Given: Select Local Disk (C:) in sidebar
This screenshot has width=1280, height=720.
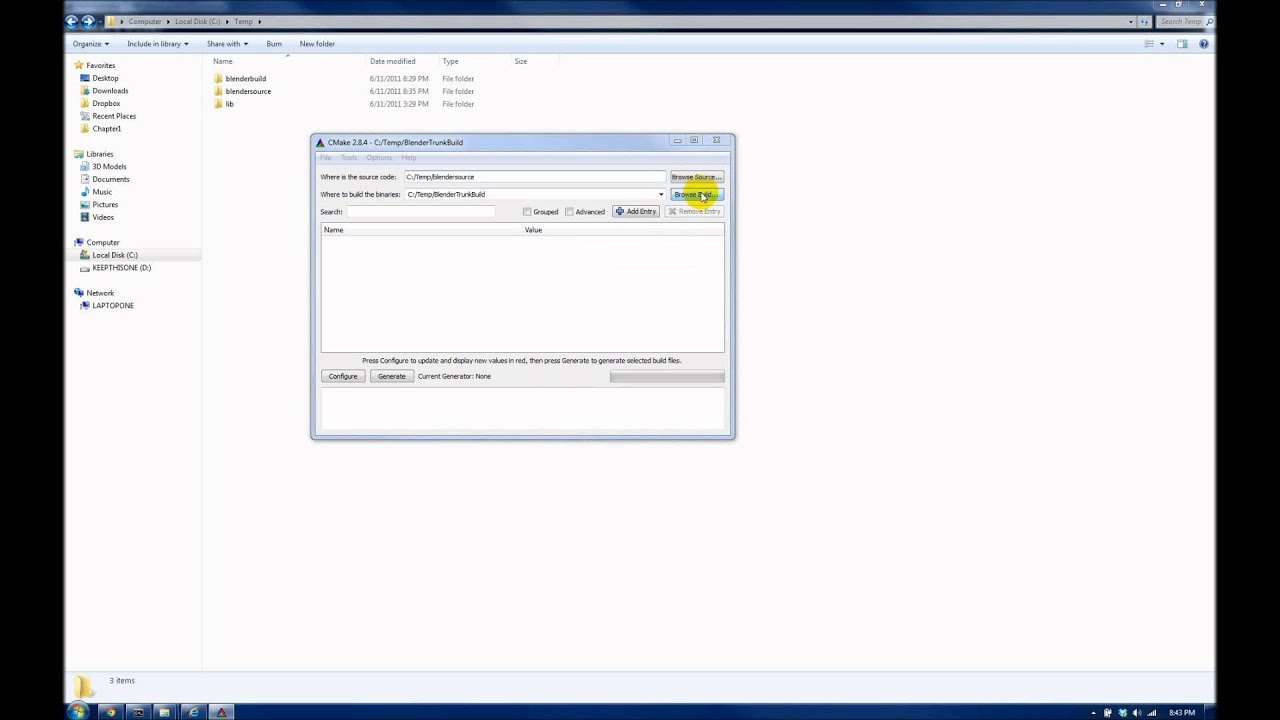Looking at the screenshot, I should point(115,255).
